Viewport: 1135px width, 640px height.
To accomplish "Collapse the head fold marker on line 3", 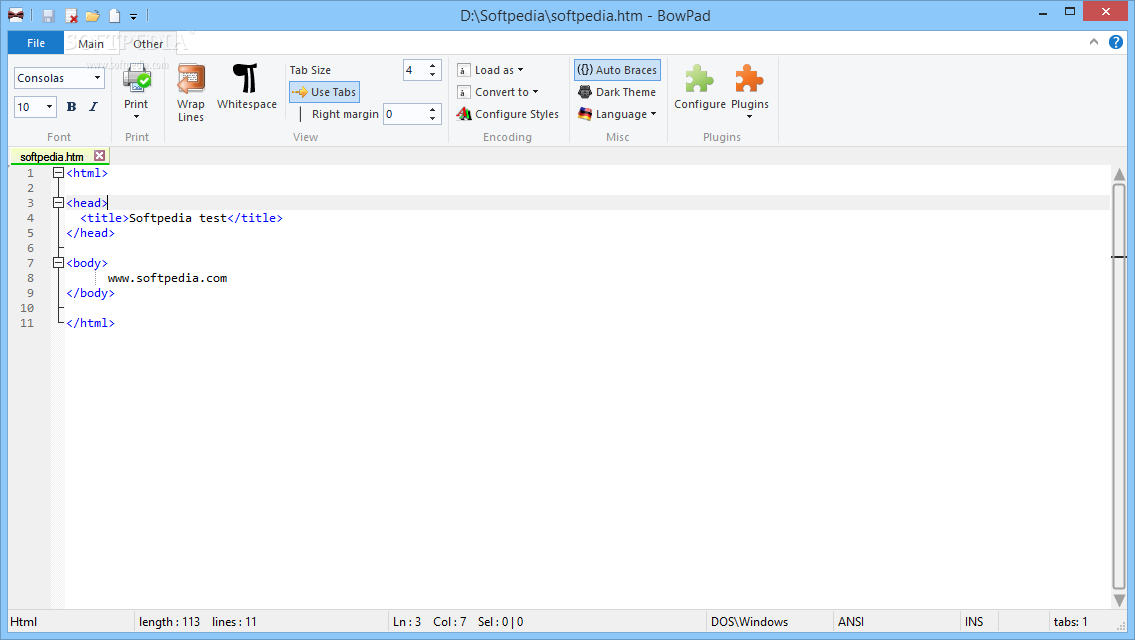I will 59,203.
